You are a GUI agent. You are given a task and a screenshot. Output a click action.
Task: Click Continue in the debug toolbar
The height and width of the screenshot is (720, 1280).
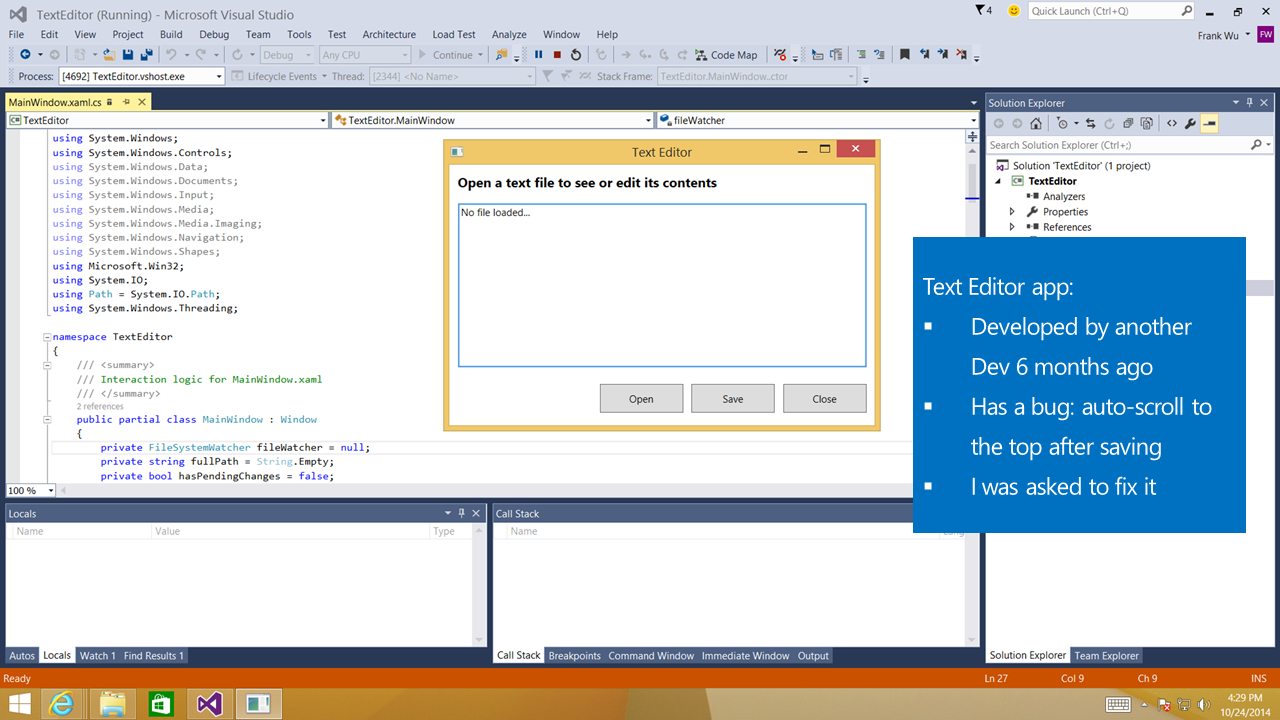point(452,55)
